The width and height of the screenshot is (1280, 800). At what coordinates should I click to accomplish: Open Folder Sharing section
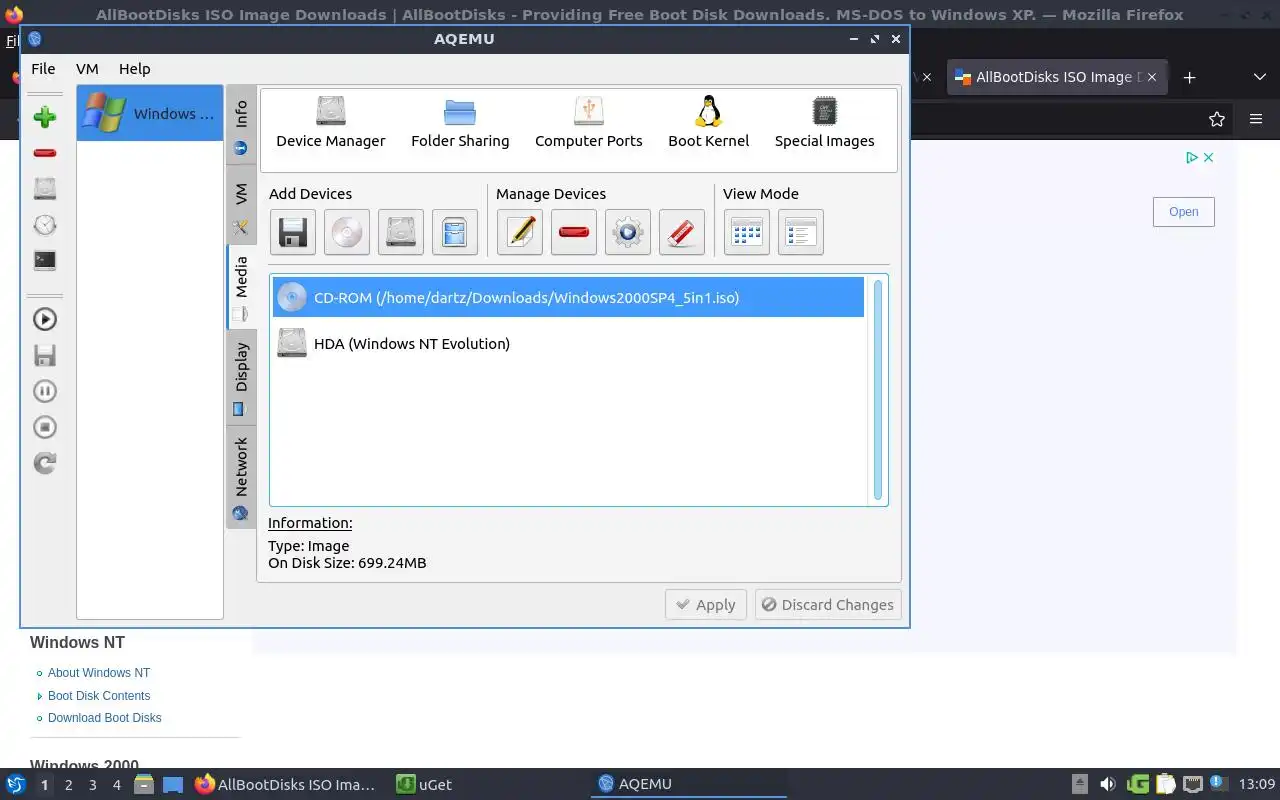click(x=460, y=122)
